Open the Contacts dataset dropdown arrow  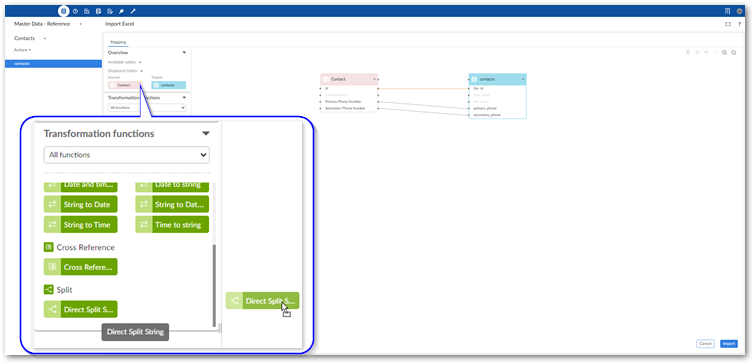point(45,38)
